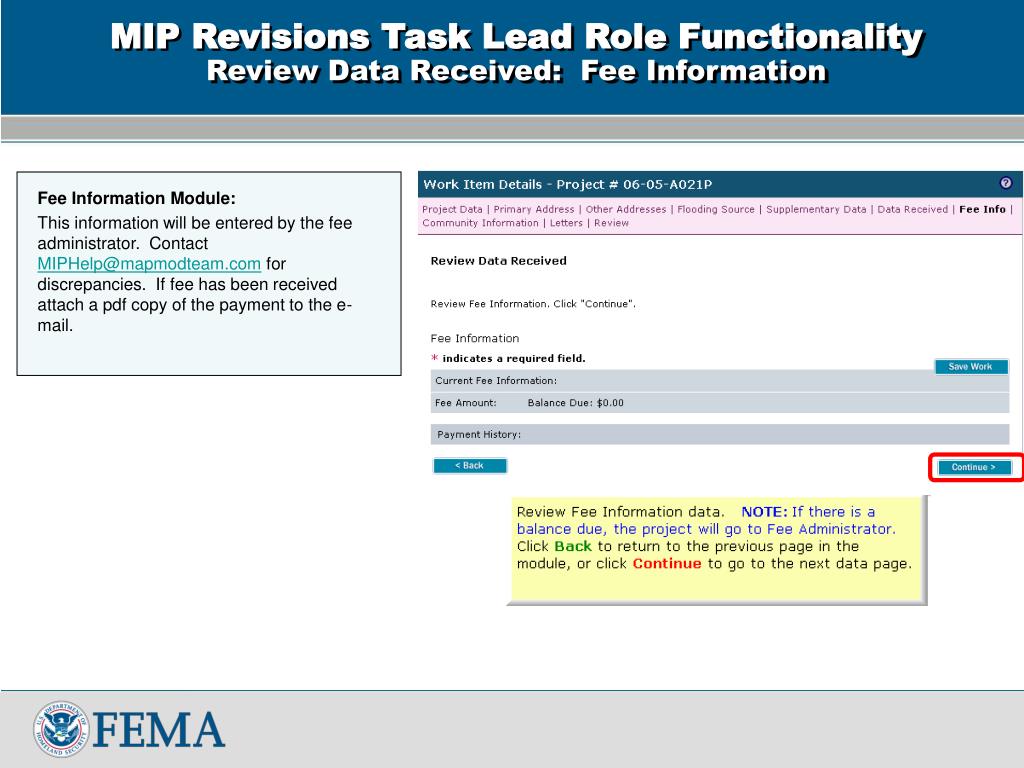Switch to Primary Address tab
Viewport: 1024px width, 768px height.
coord(534,209)
